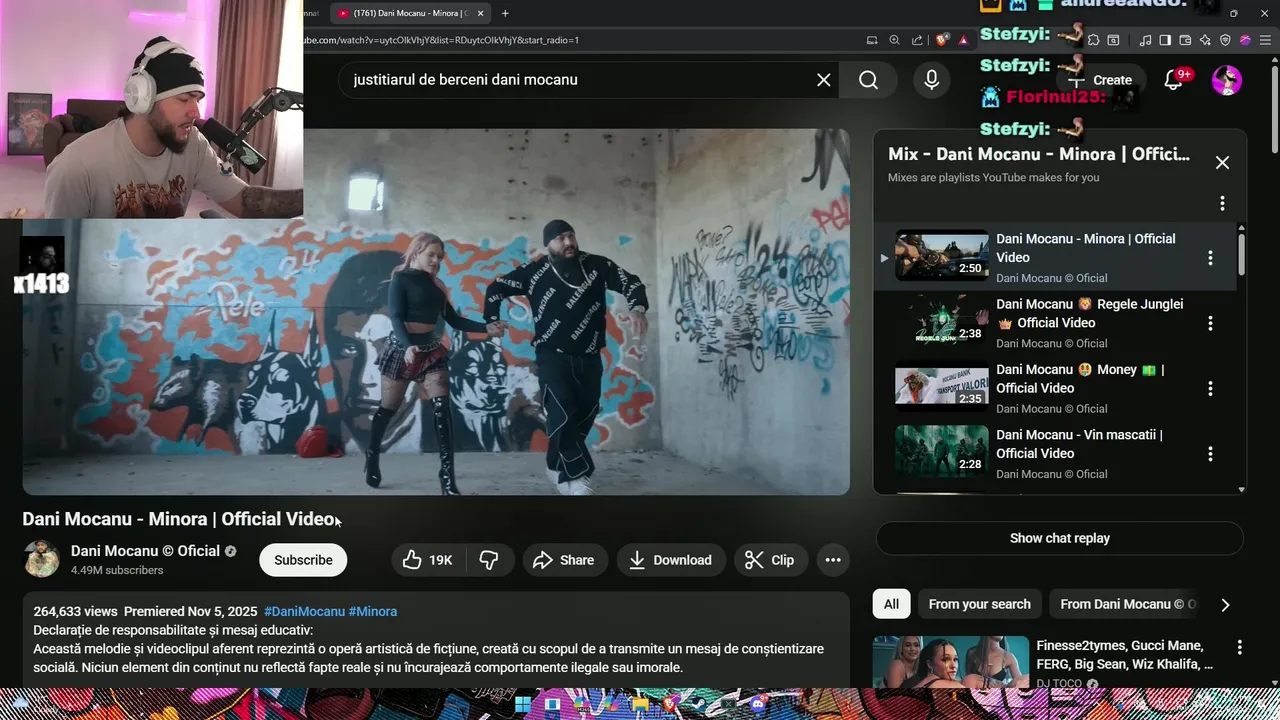Open options for Vin mascatii playlist item

tap(1210, 454)
